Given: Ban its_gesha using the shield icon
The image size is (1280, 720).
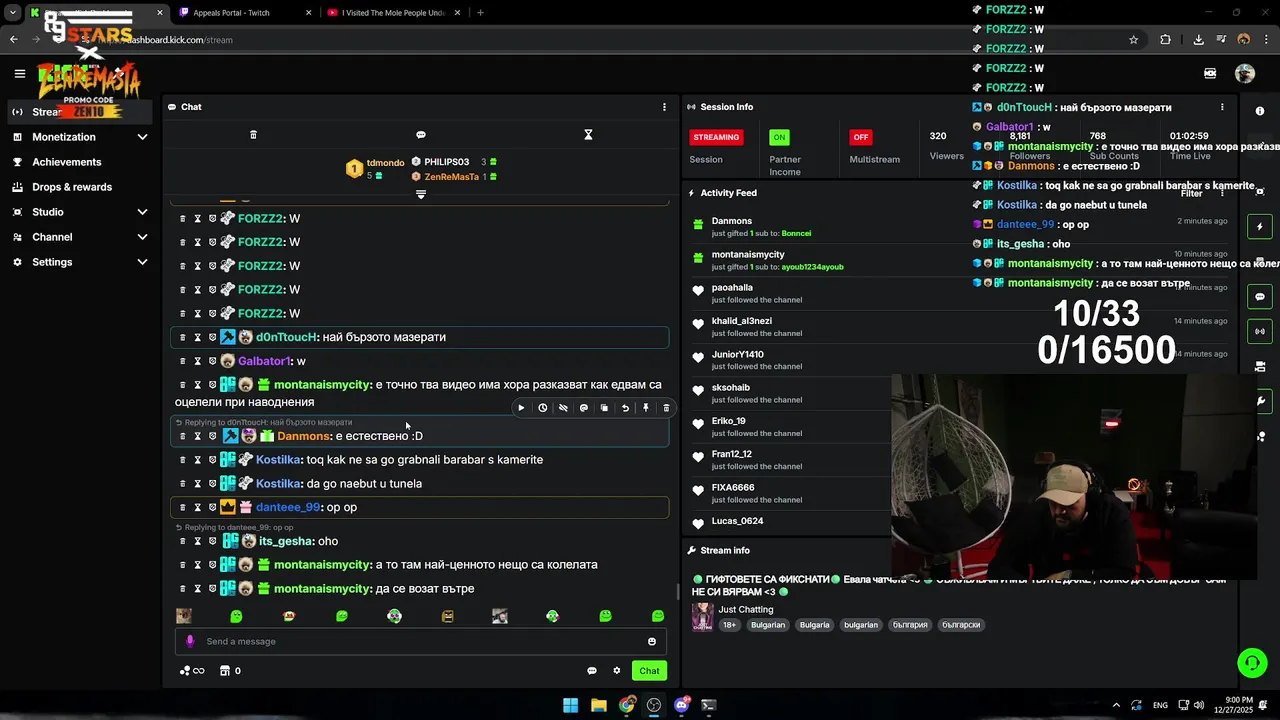Looking at the screenshot, I should [212, 541].
